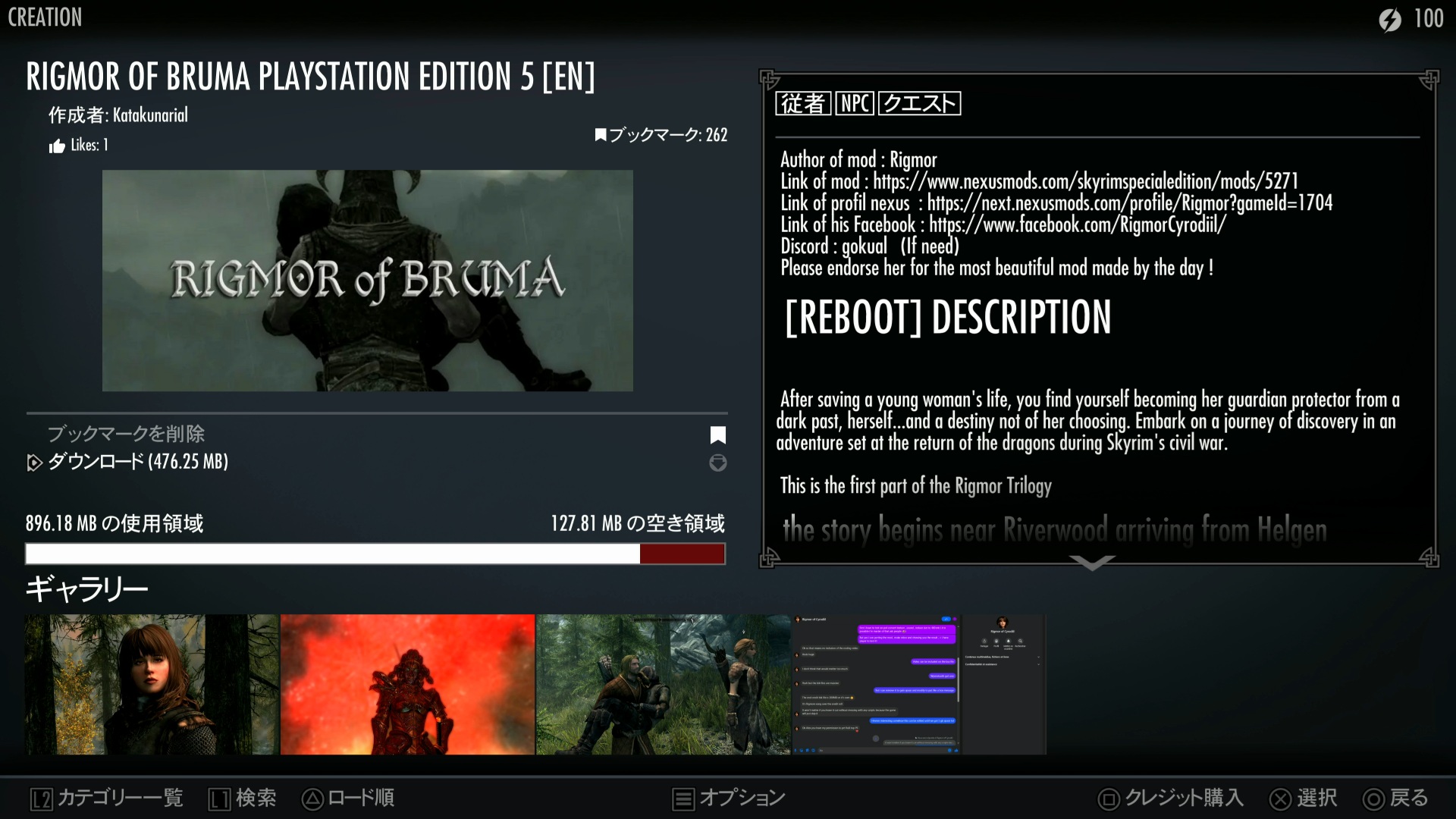Click the options button icon
This screenshot has width=1456, height=819.
[x=683, y=799]
